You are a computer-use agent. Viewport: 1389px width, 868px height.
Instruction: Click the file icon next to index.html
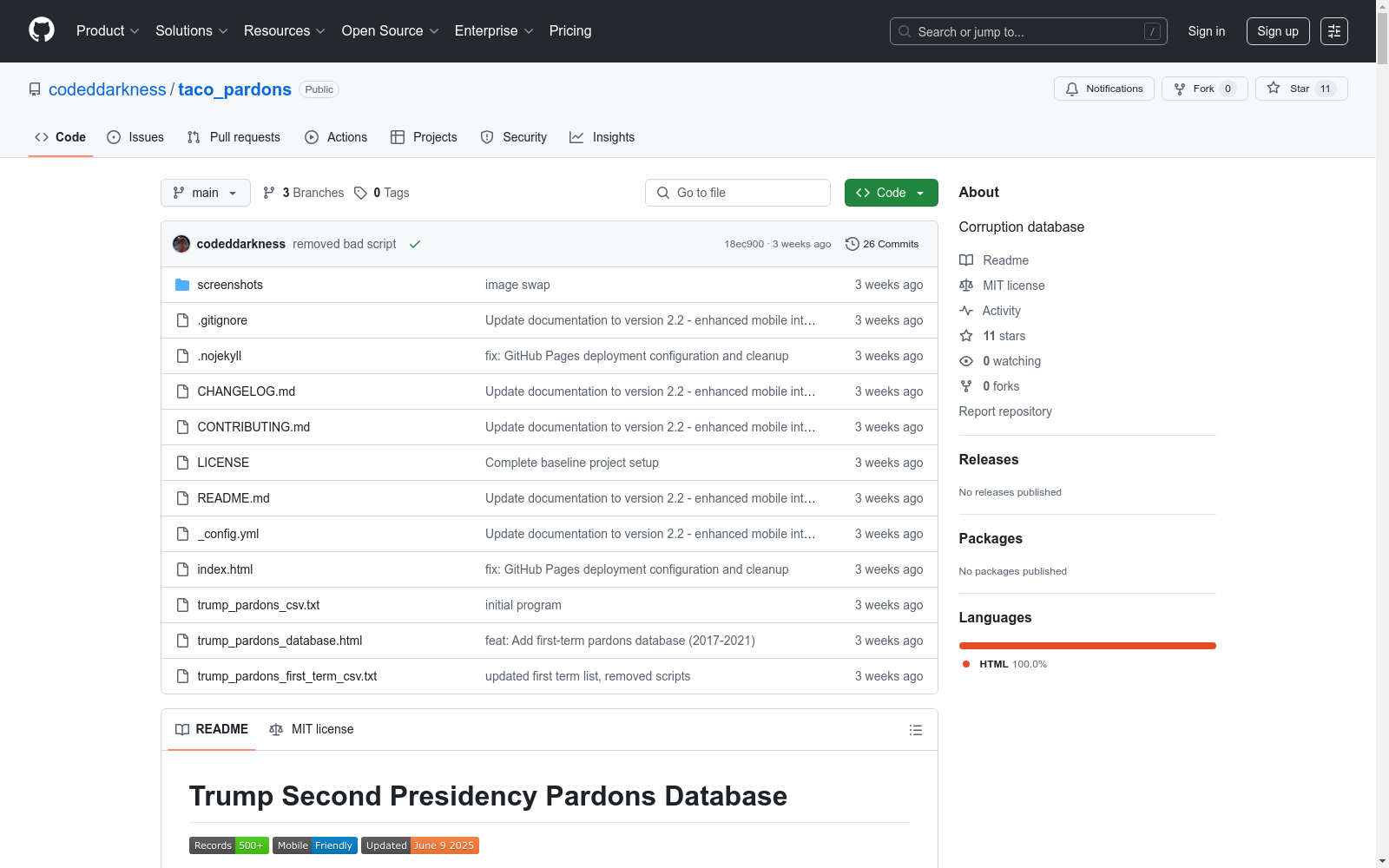[182, 569]
